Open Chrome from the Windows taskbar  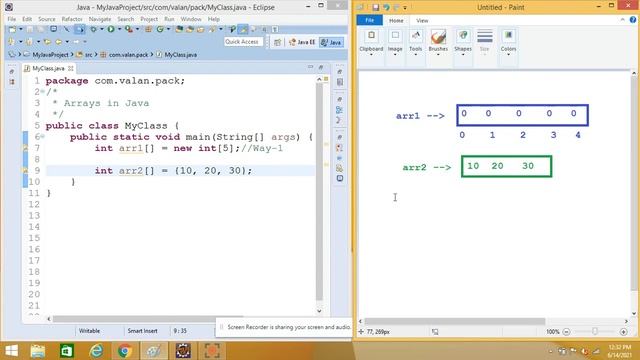[x=125, y=351]
